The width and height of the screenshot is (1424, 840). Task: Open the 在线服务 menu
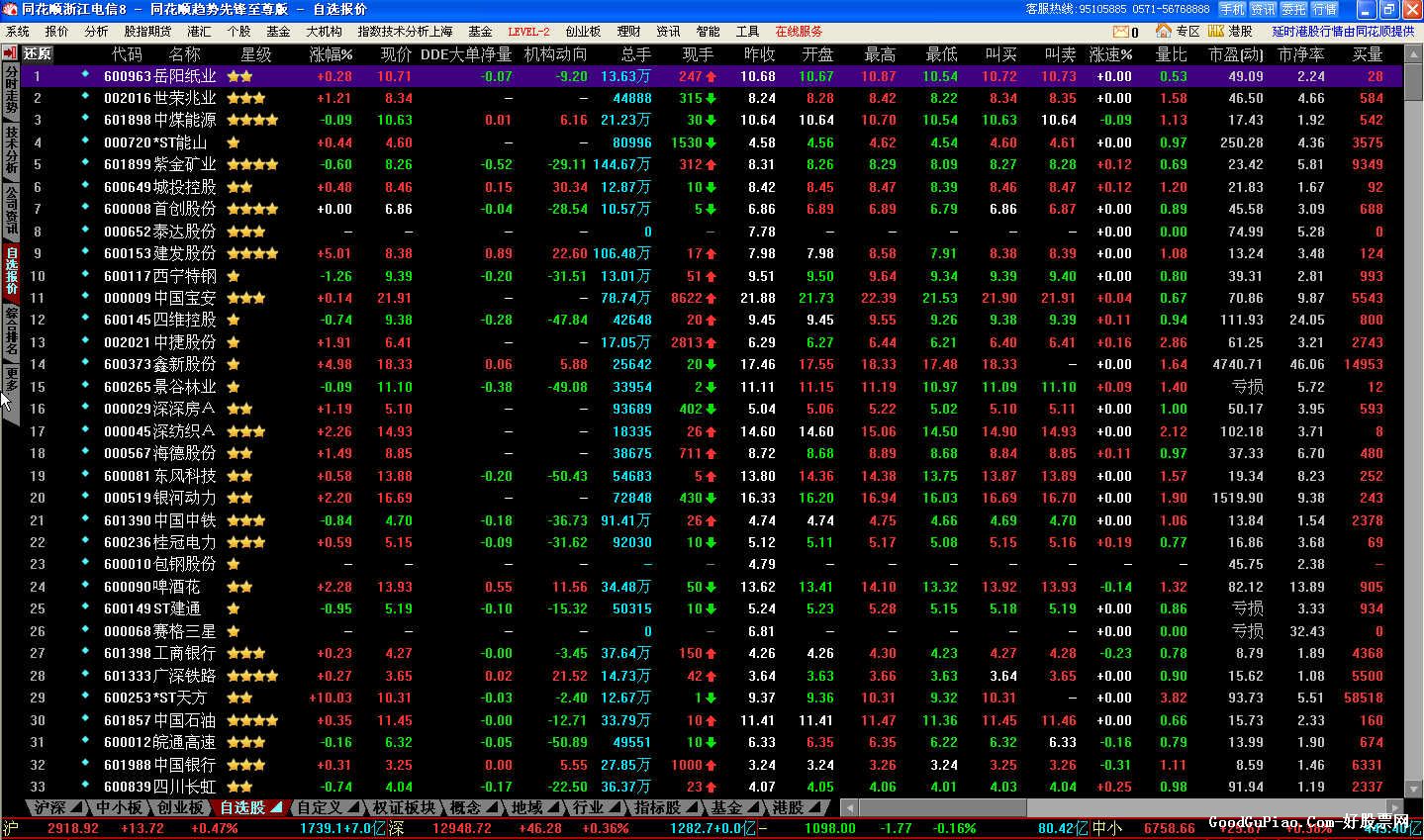click(x=799, y=32)
